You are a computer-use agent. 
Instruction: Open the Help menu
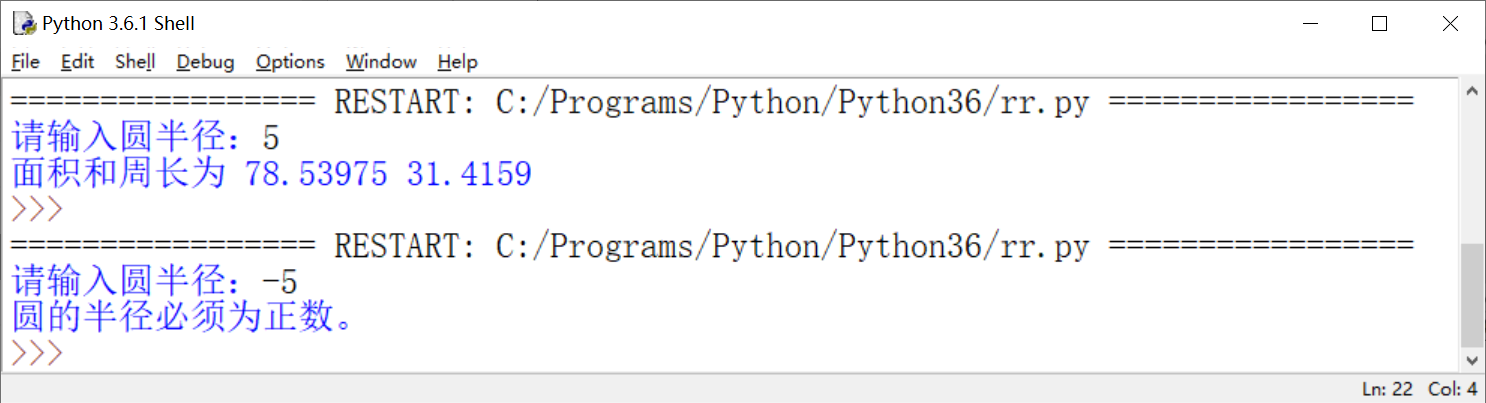click(457, 62)
